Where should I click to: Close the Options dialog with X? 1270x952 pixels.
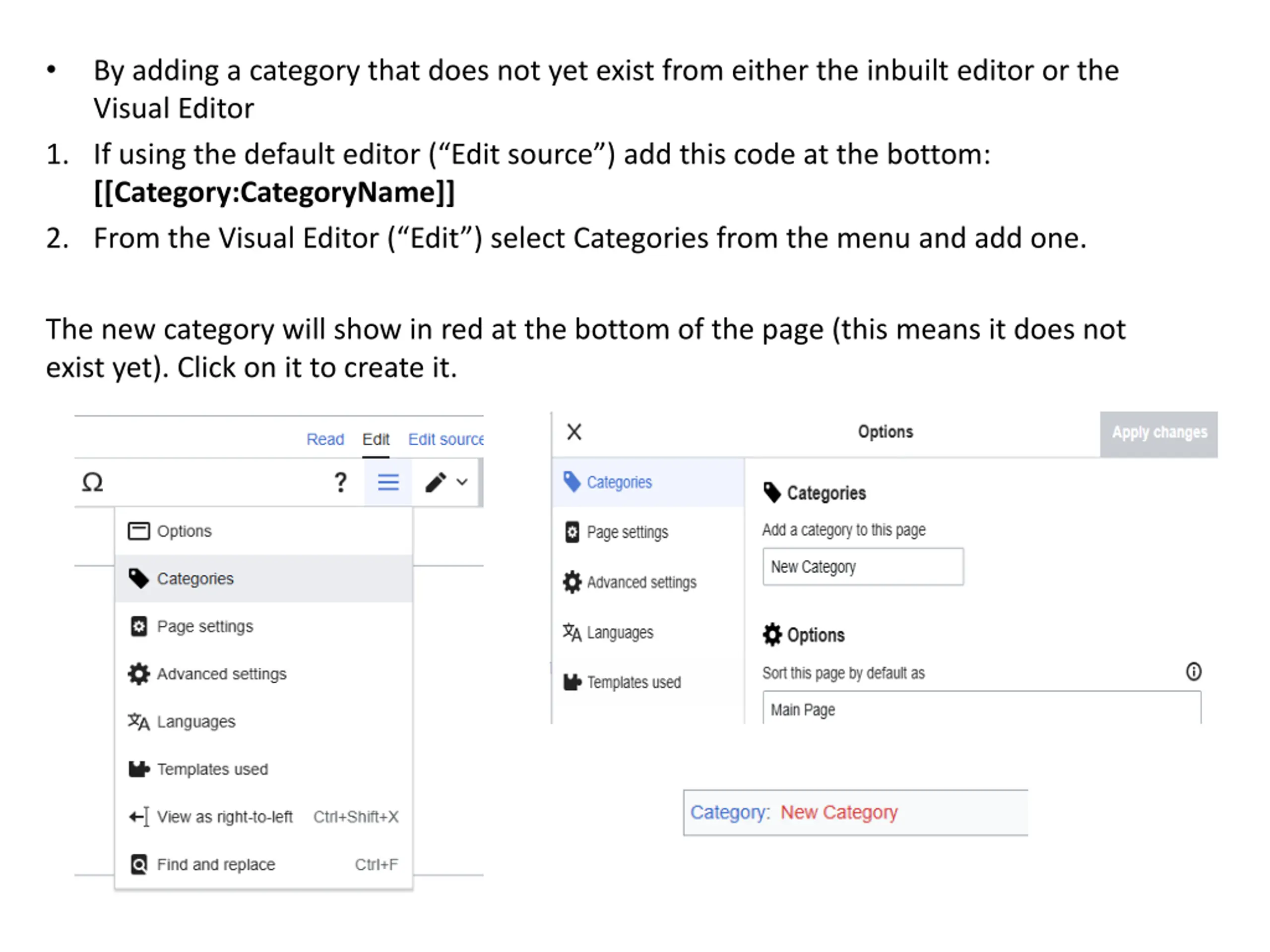[574, 432]
